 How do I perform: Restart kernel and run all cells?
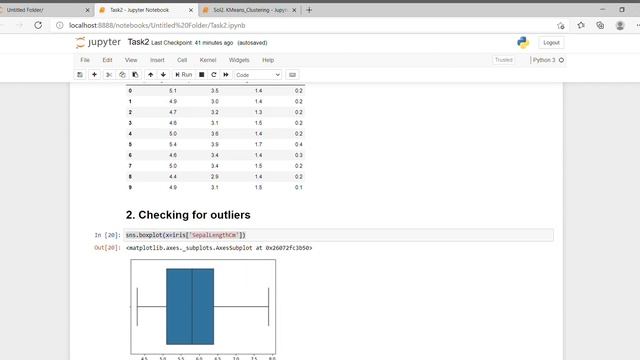(226, 75)
